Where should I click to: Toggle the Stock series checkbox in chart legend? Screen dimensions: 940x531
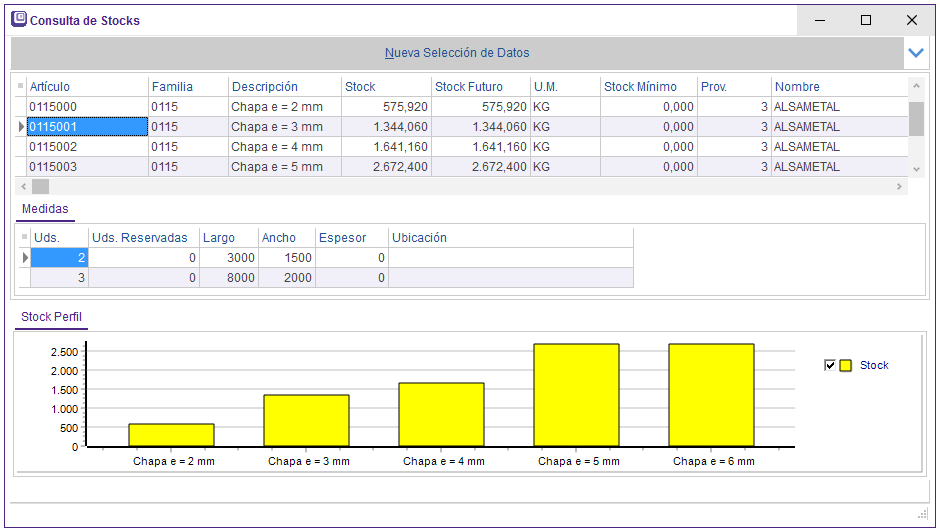[829, 365]
